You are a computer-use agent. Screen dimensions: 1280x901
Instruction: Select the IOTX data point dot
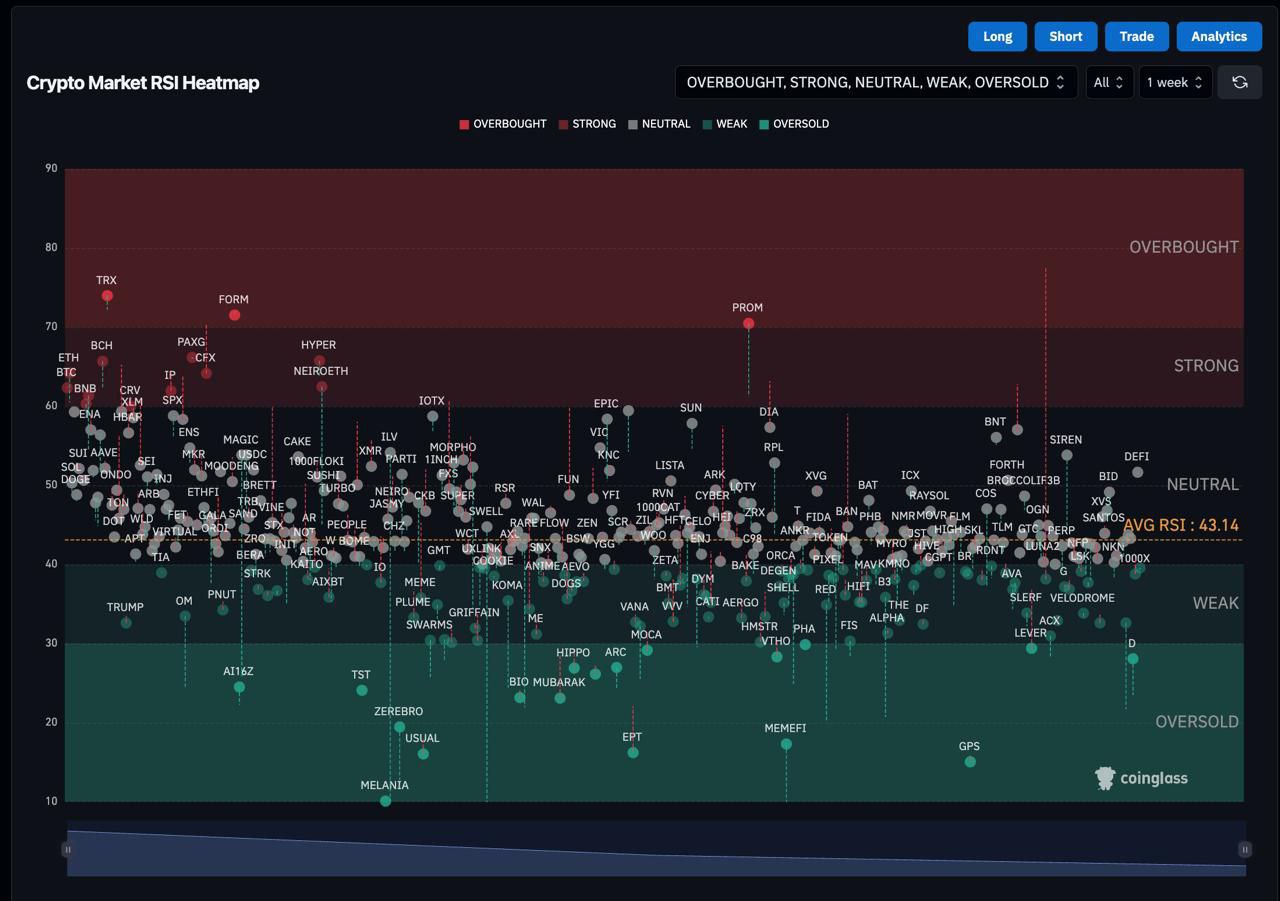432,416
